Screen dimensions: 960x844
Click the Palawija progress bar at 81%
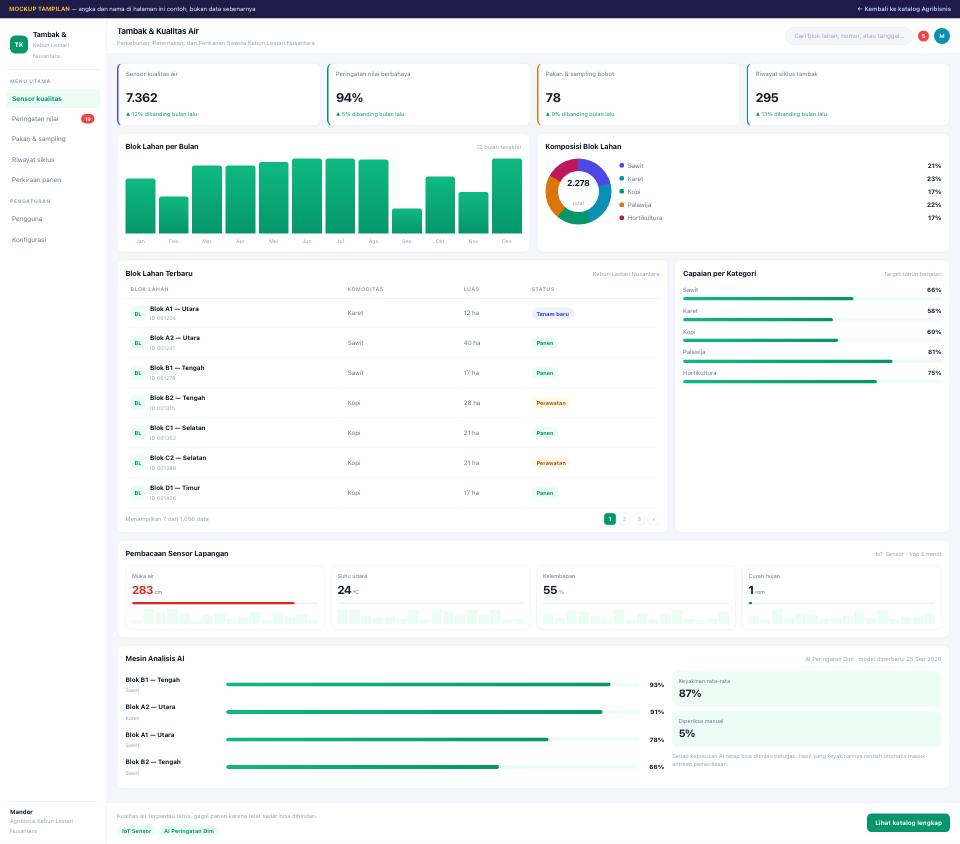812,361
